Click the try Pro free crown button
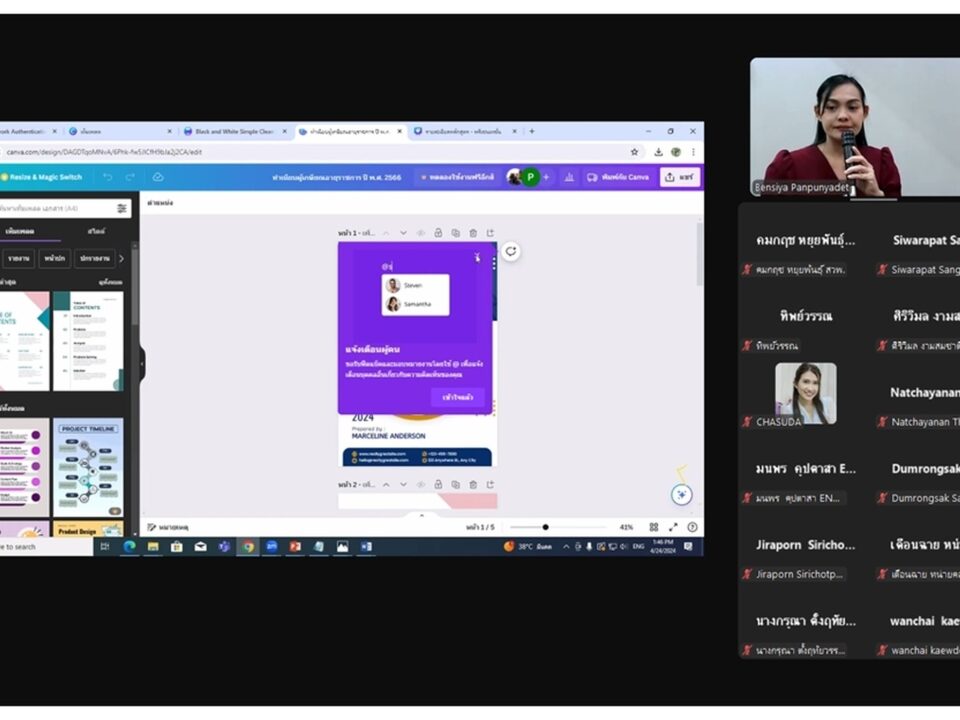 click(x=457, y=177)
